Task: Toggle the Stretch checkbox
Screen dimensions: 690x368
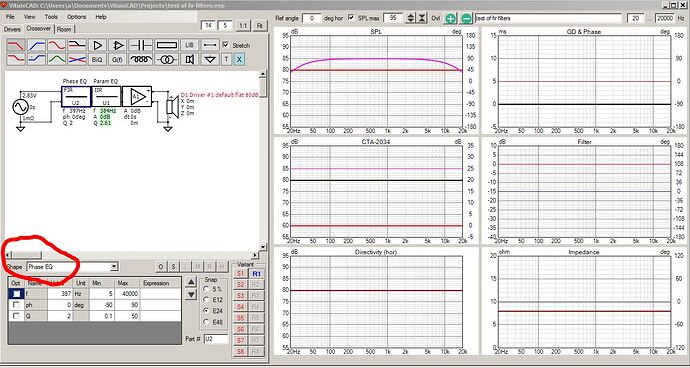Action: pyautogui.click(x=226, y=45)
